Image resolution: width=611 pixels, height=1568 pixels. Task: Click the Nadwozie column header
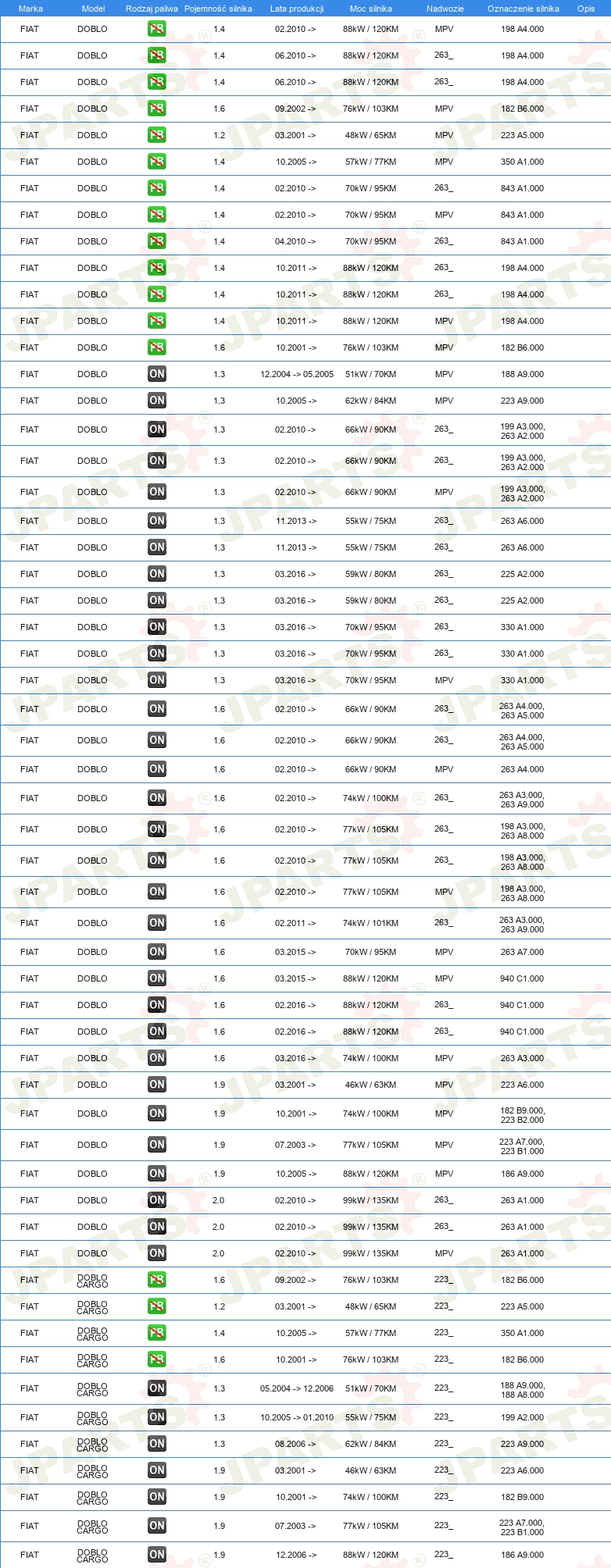tap(445, 9)
